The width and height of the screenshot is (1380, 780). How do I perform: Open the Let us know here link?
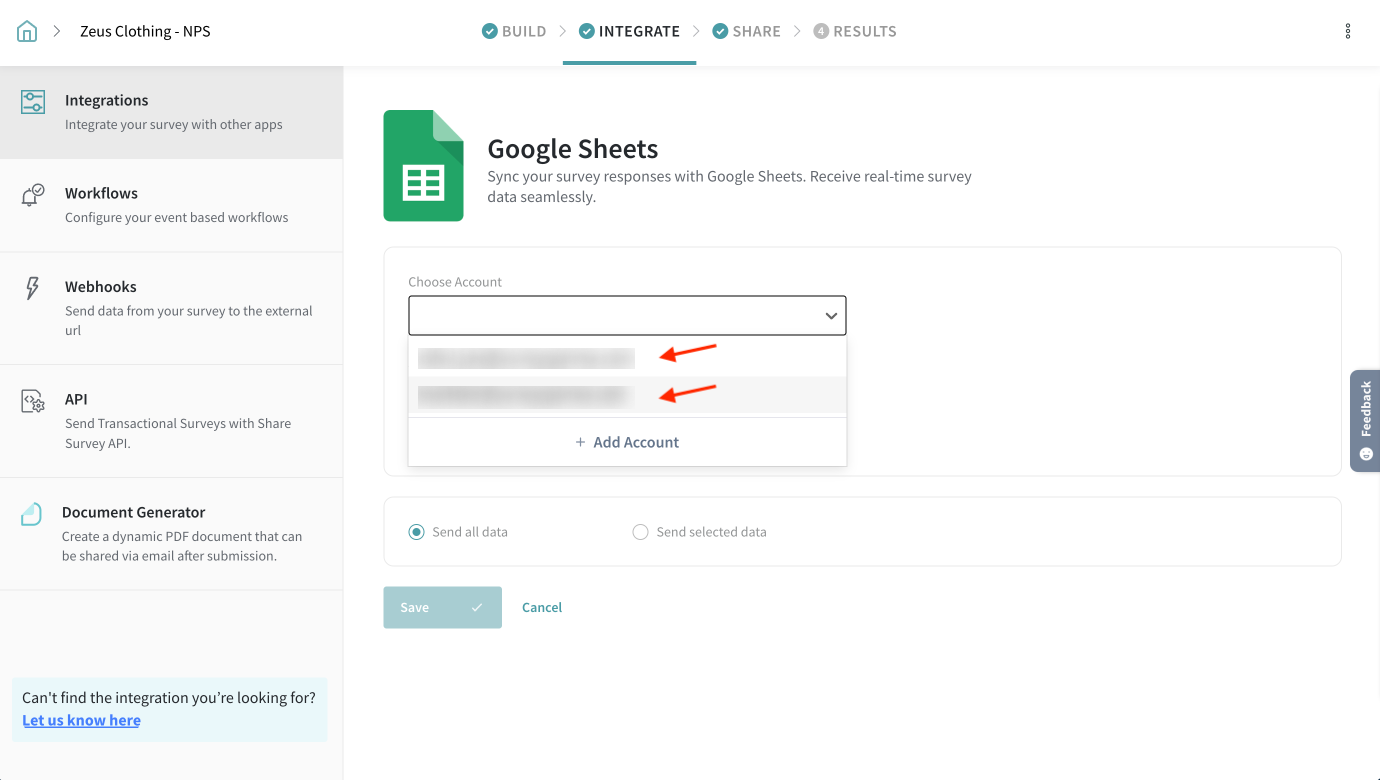(x=81, y=720)
